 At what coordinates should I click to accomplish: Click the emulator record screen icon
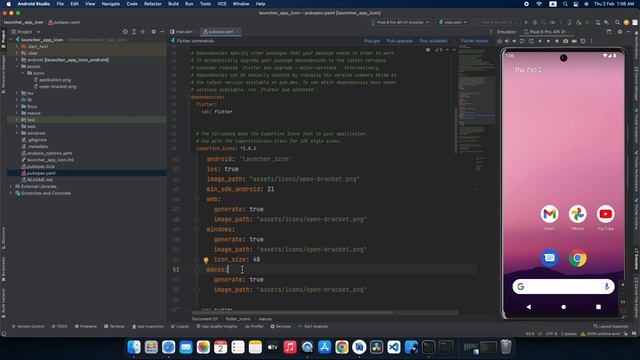(574, 41)
